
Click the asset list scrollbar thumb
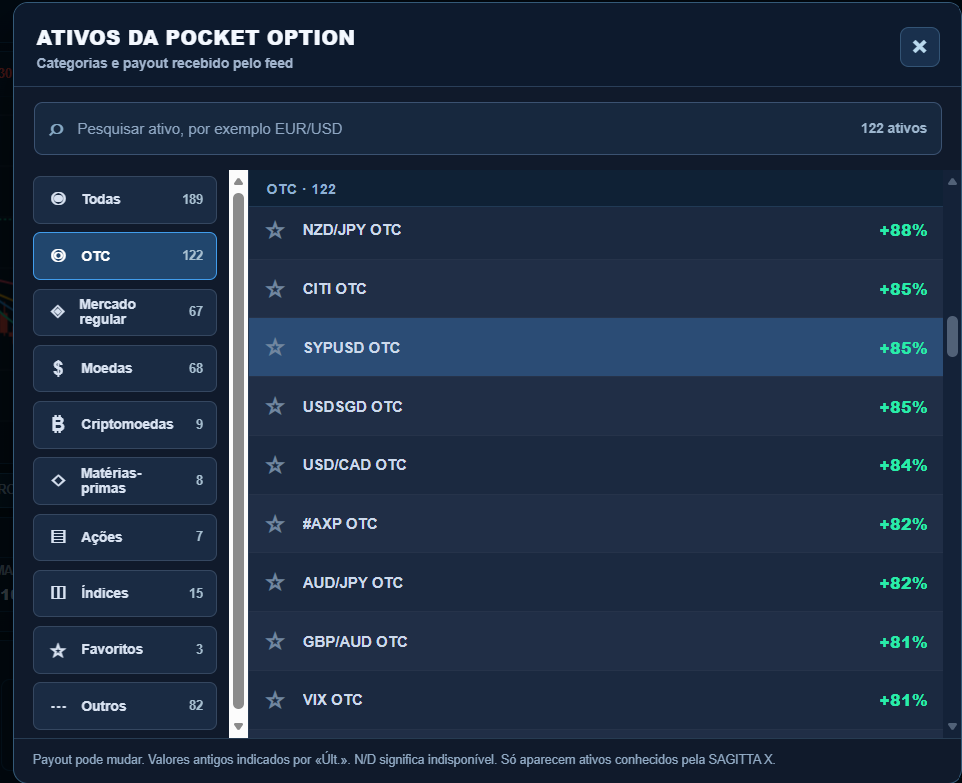pos(952,336)
